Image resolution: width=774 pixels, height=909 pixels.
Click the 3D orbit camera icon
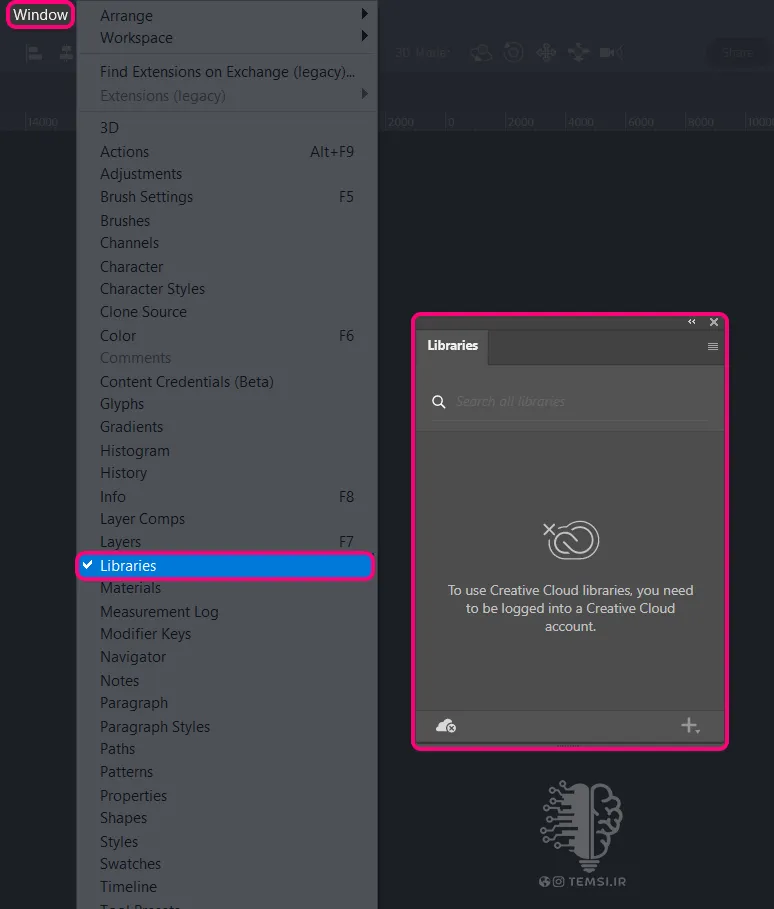coord(481,53)
